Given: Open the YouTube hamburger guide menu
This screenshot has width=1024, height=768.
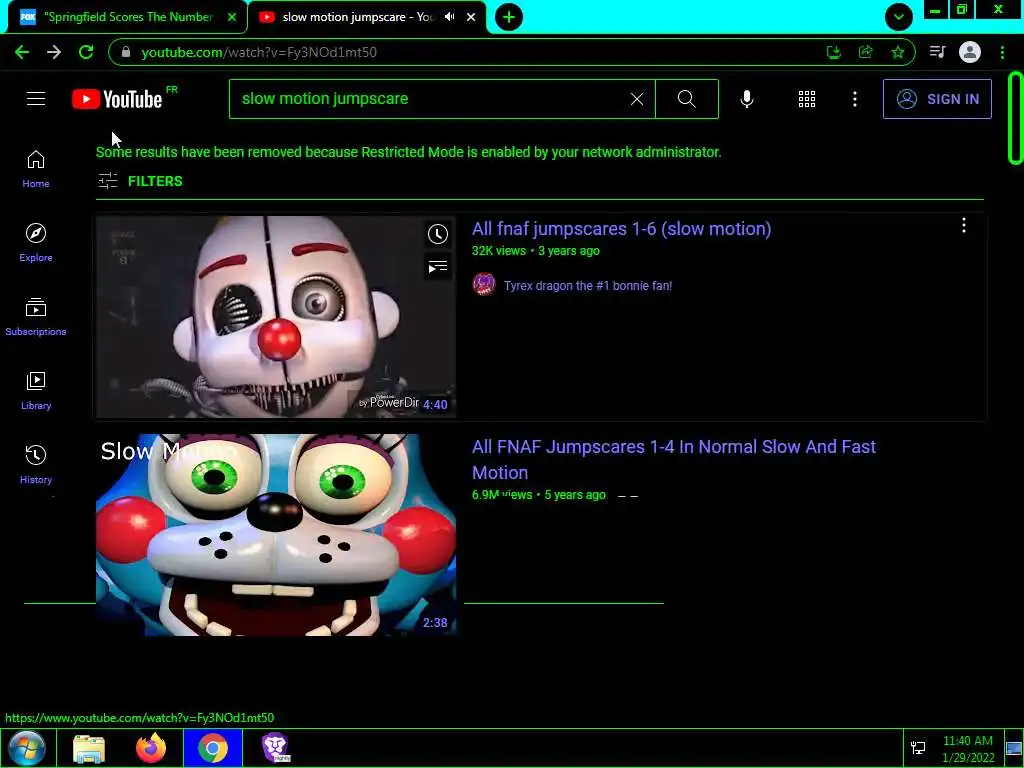Looking at the screenshot, I should (x=36, y=99).
